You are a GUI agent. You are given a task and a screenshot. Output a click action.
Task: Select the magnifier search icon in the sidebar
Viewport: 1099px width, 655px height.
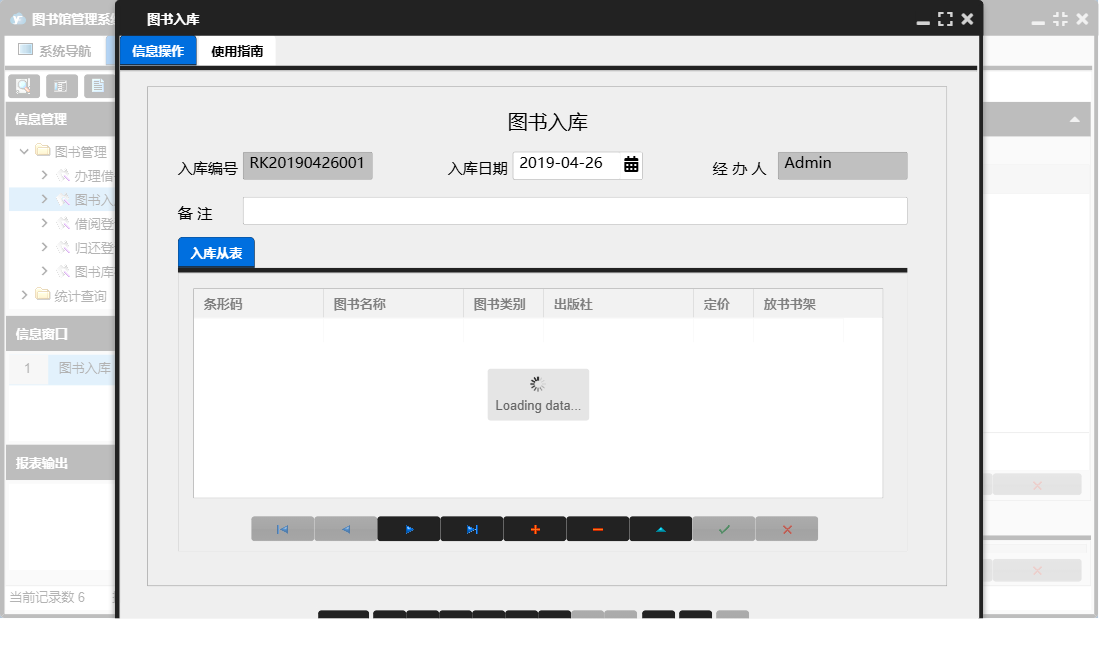(22, 86)
